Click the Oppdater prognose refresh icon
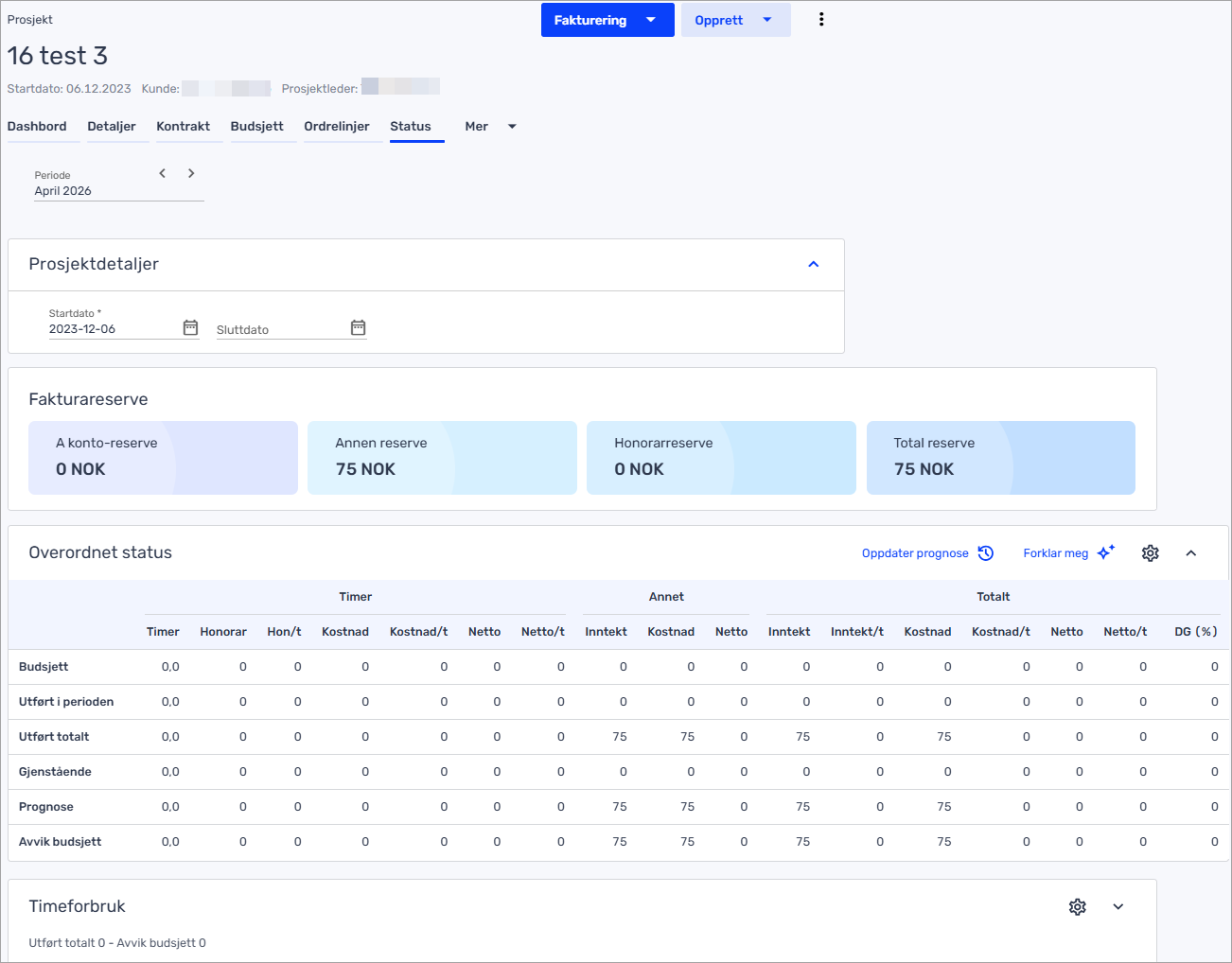This screenshot has width=1232, height=963. tap(985, 553)
